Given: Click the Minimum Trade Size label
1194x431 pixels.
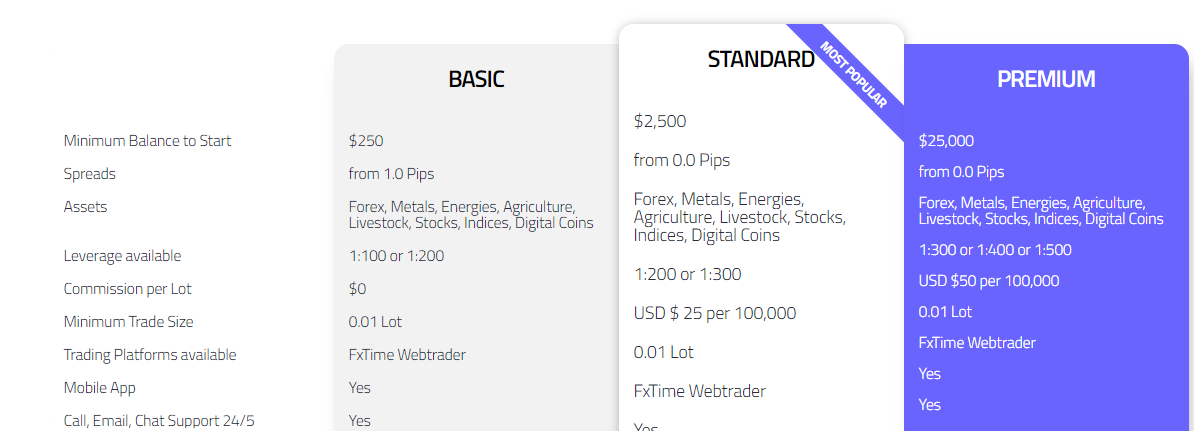Looking at the screenshot, I should [x=129, y=321].
